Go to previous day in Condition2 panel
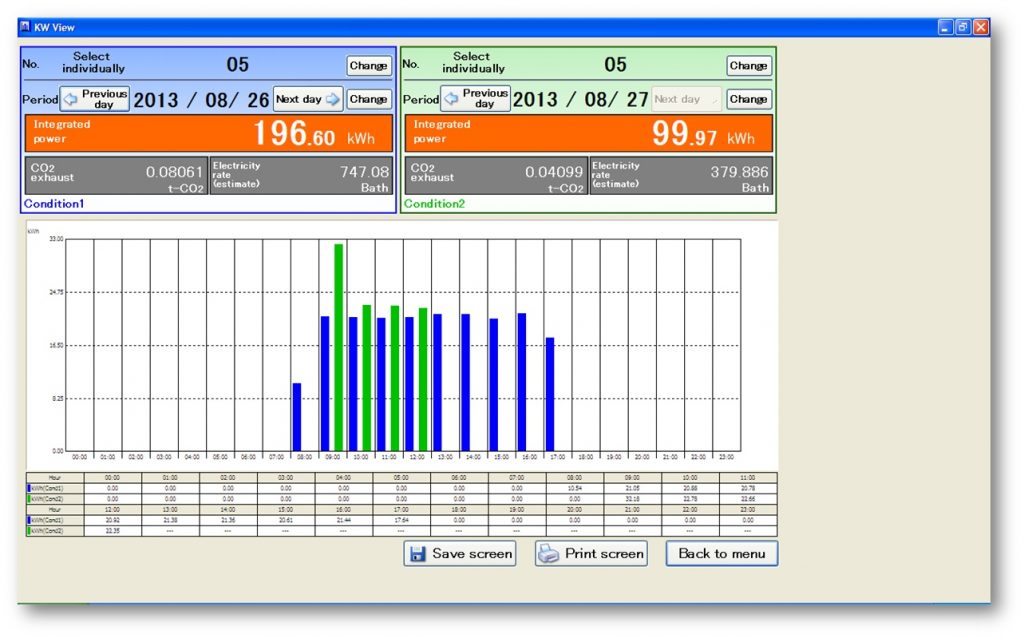This screenshot has width=1024, height=638. coord(476,99)
